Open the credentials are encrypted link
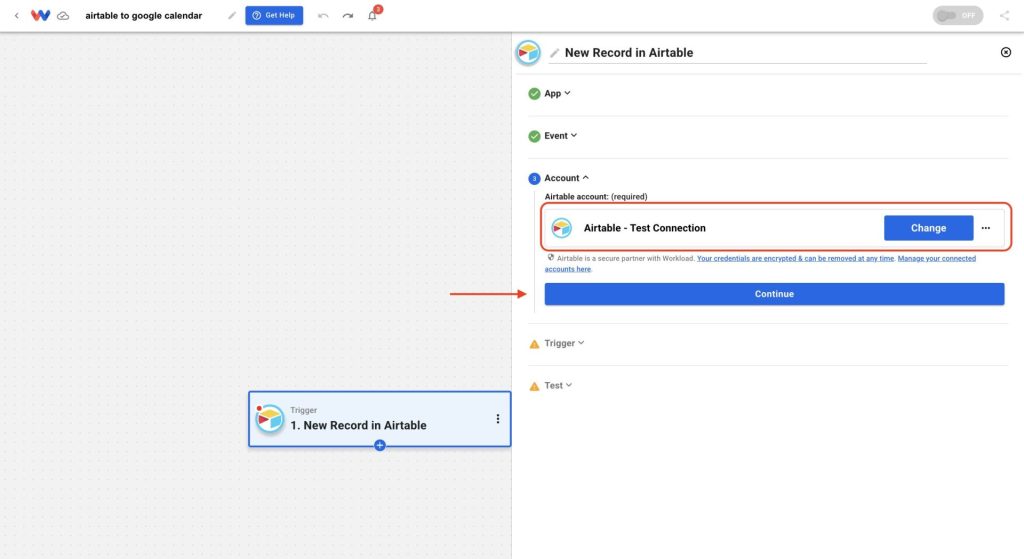This screenshot has width=1024, height=559. click(x=795, y=259)
